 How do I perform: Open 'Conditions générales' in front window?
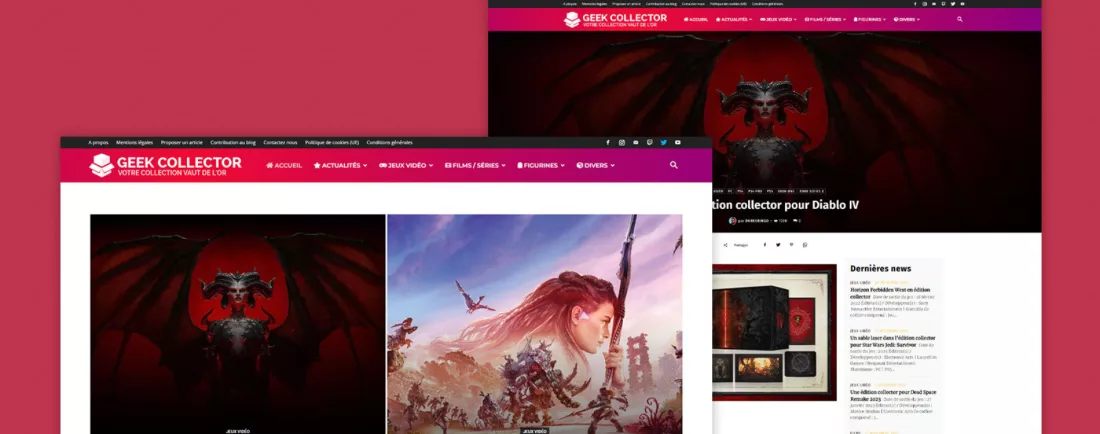(389, 142)
